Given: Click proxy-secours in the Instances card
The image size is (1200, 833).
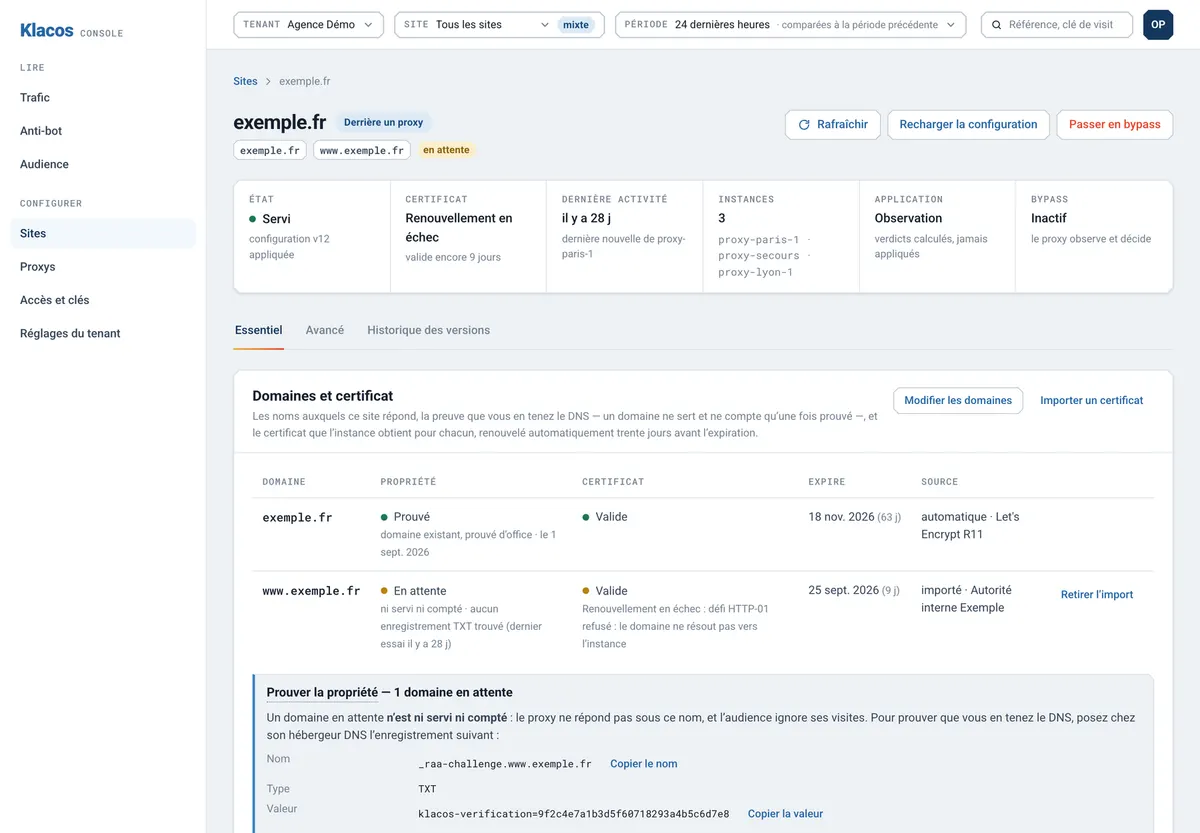Looking at the screenshot, I should (x=759, y=256).
